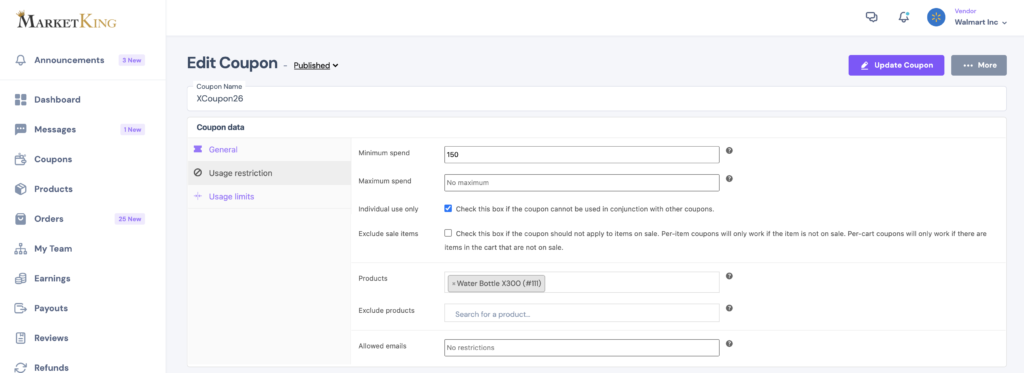The width and height of the screenshot is (1024, 373).
Task: Click the Allowed emails field
Action: click(x=582, y=348)
